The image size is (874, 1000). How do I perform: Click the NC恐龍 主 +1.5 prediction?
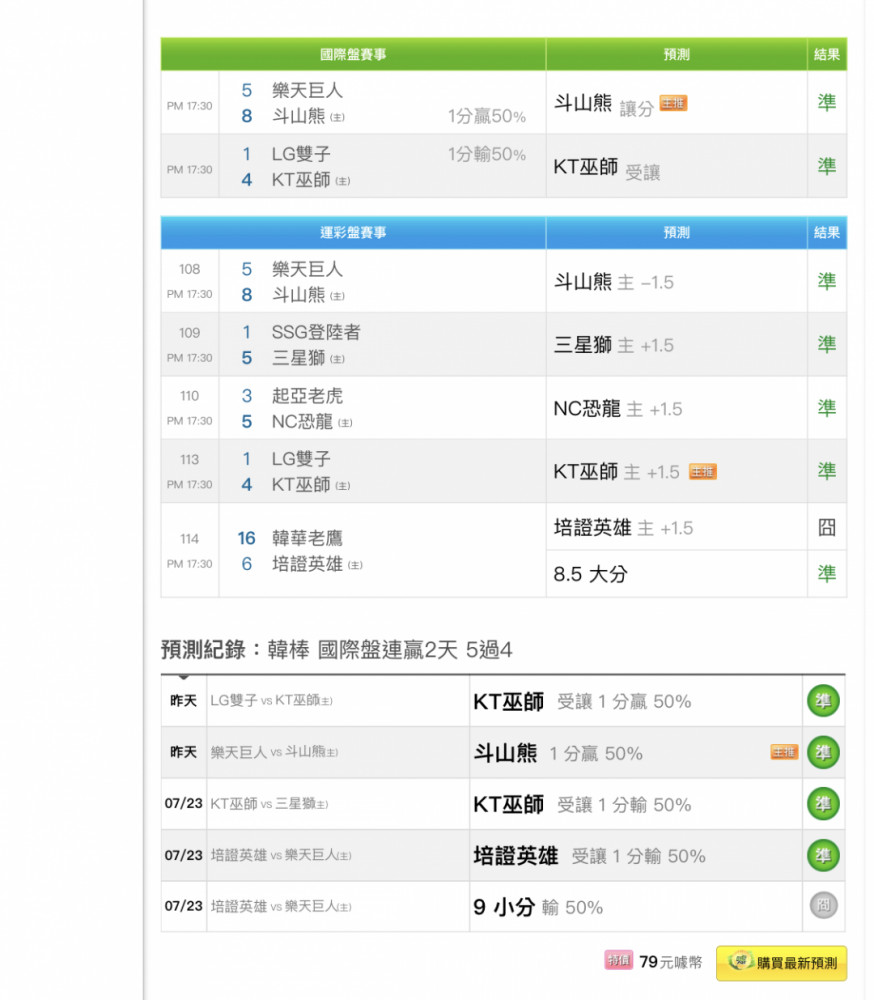[618, 408]
